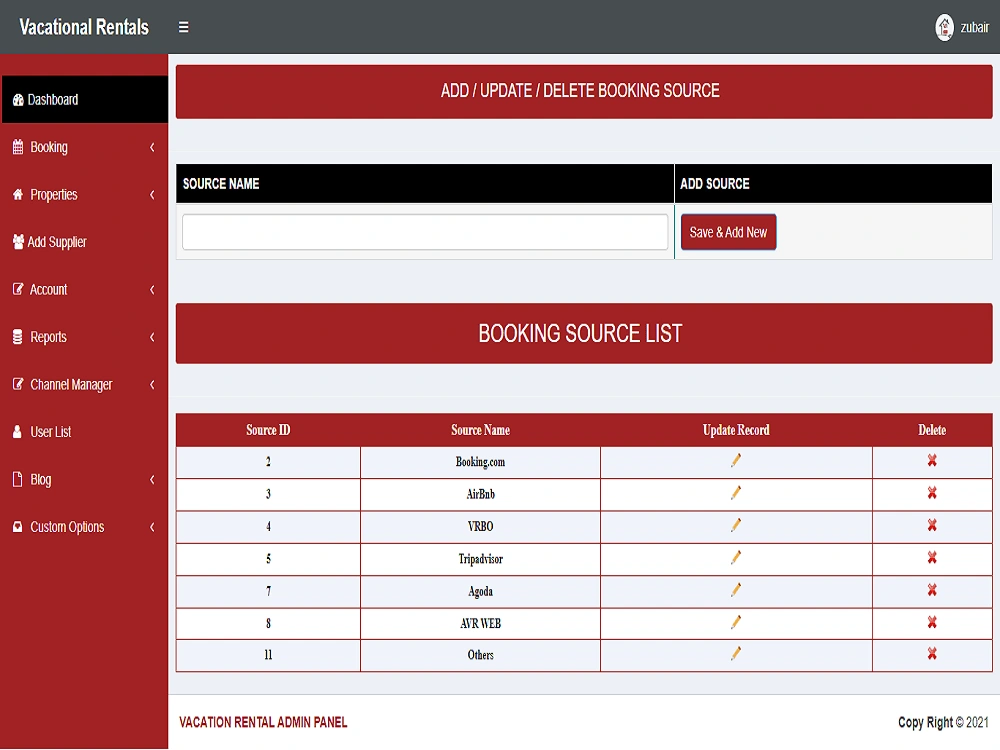Open the Booking menu item

pyautogui.click(x=84, y=147)
